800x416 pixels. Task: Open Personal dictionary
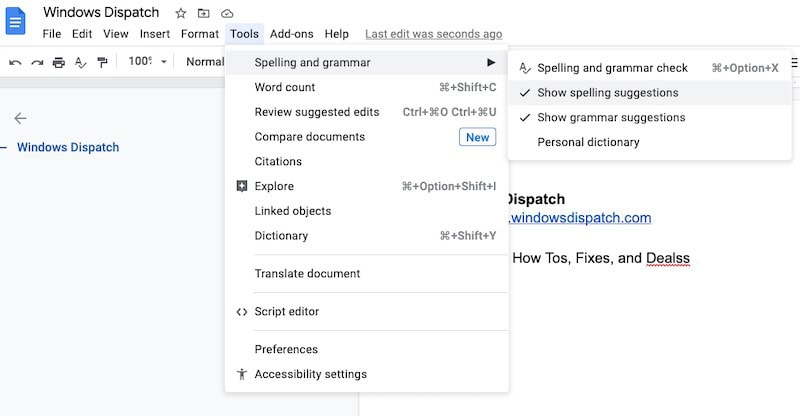[x=649, y=142]
